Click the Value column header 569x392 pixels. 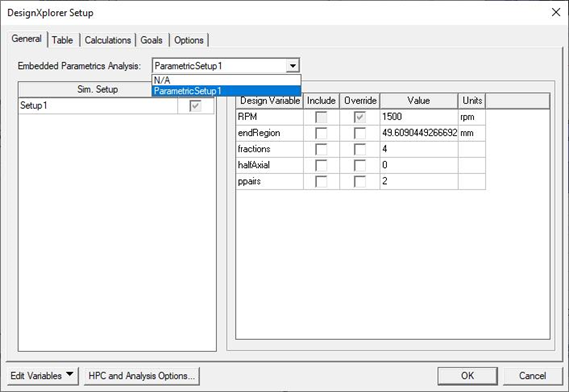point(419,101)
